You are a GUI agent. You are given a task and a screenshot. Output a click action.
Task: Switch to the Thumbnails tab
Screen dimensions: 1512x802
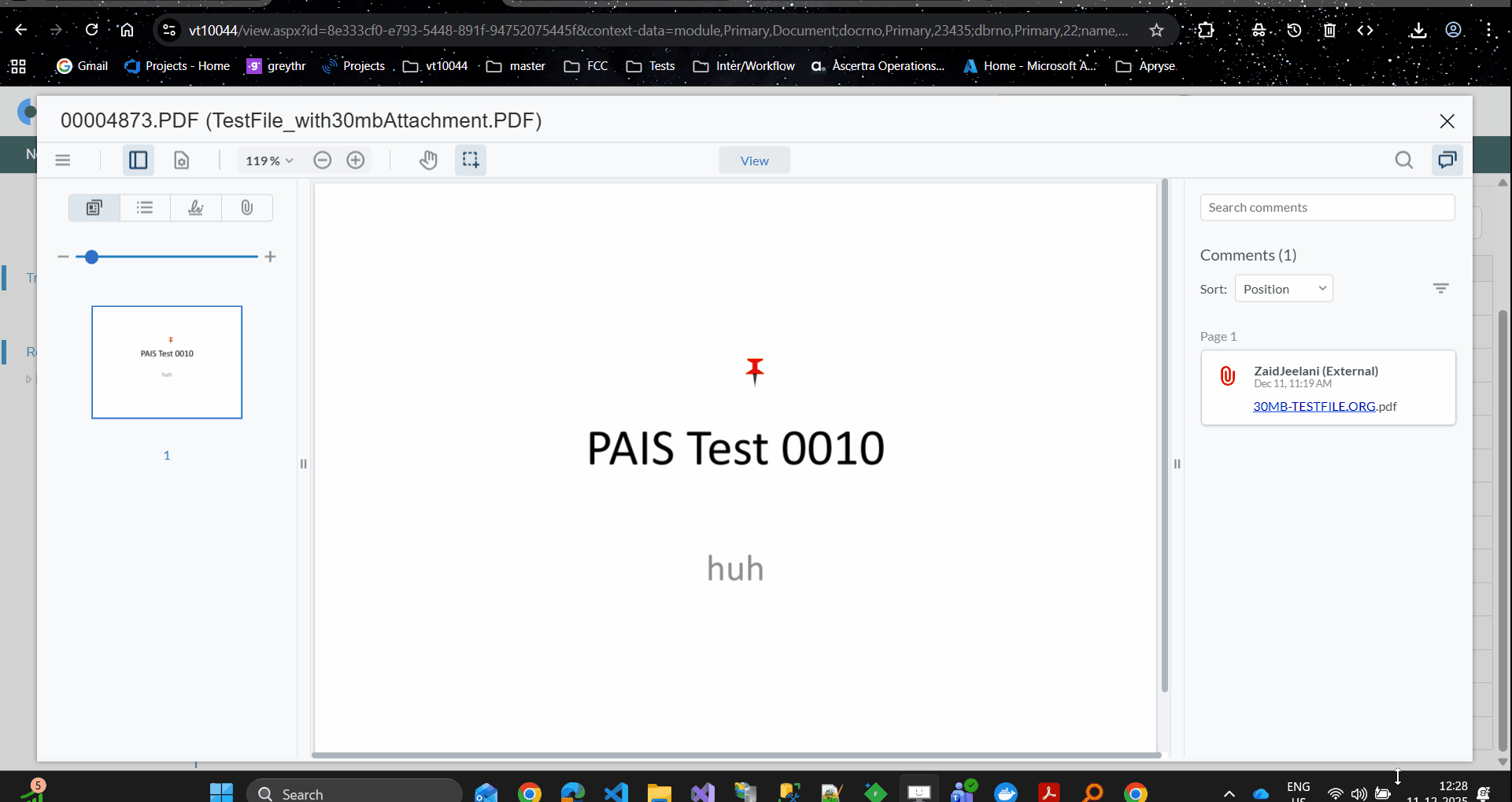tap(94, 208)
